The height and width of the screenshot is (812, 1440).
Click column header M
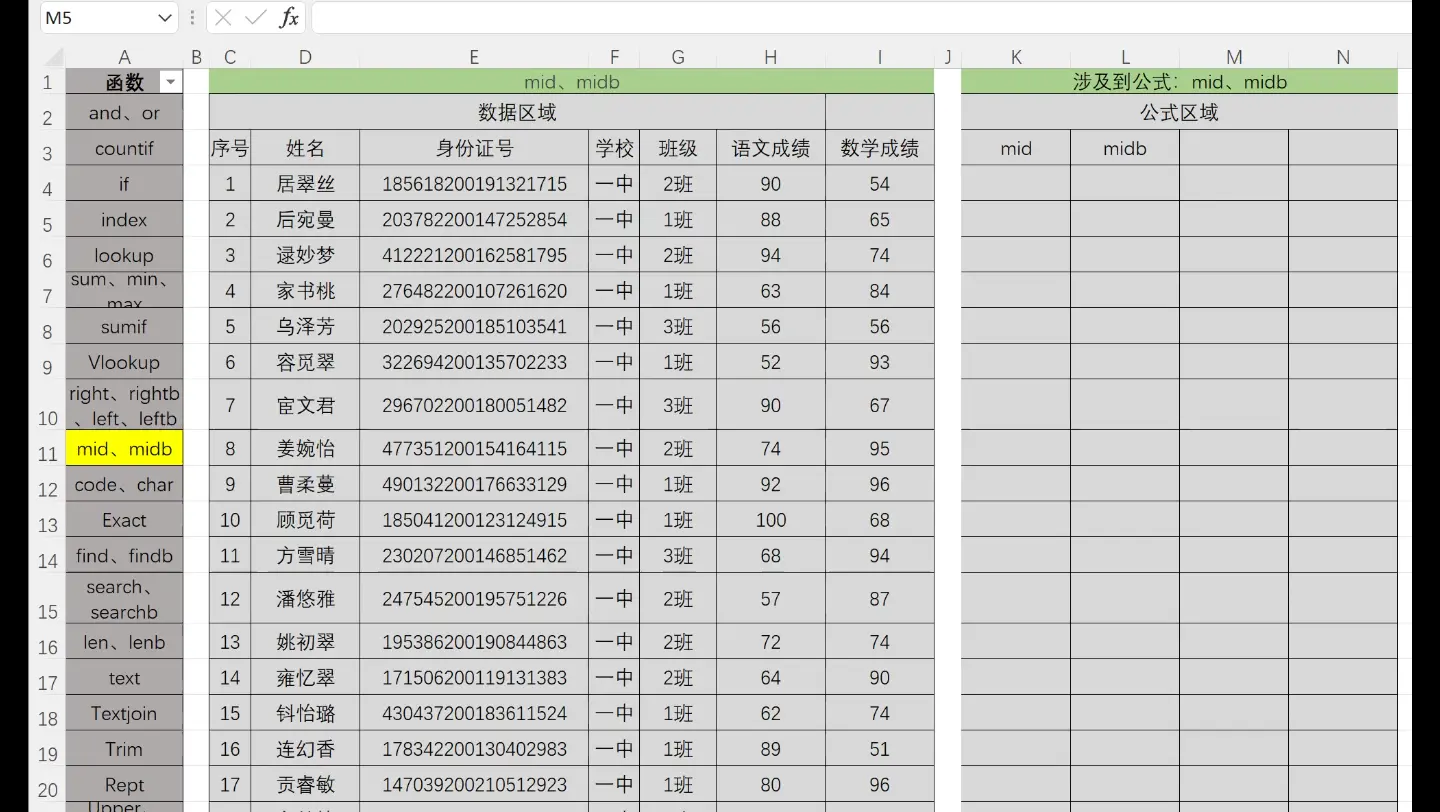(x=1234, y=57)
